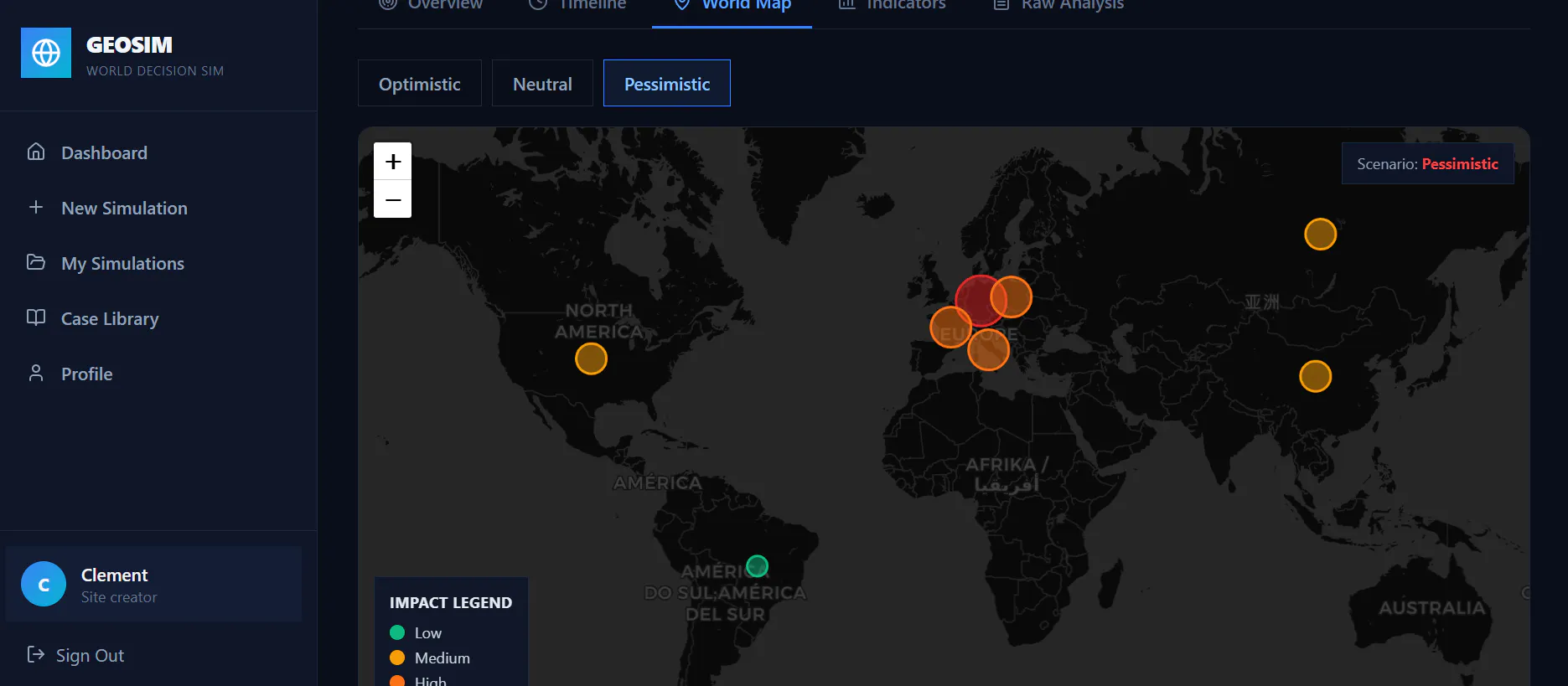Click the green marker in South America
Screen dimensions: 1568x686
pos(757,566)
